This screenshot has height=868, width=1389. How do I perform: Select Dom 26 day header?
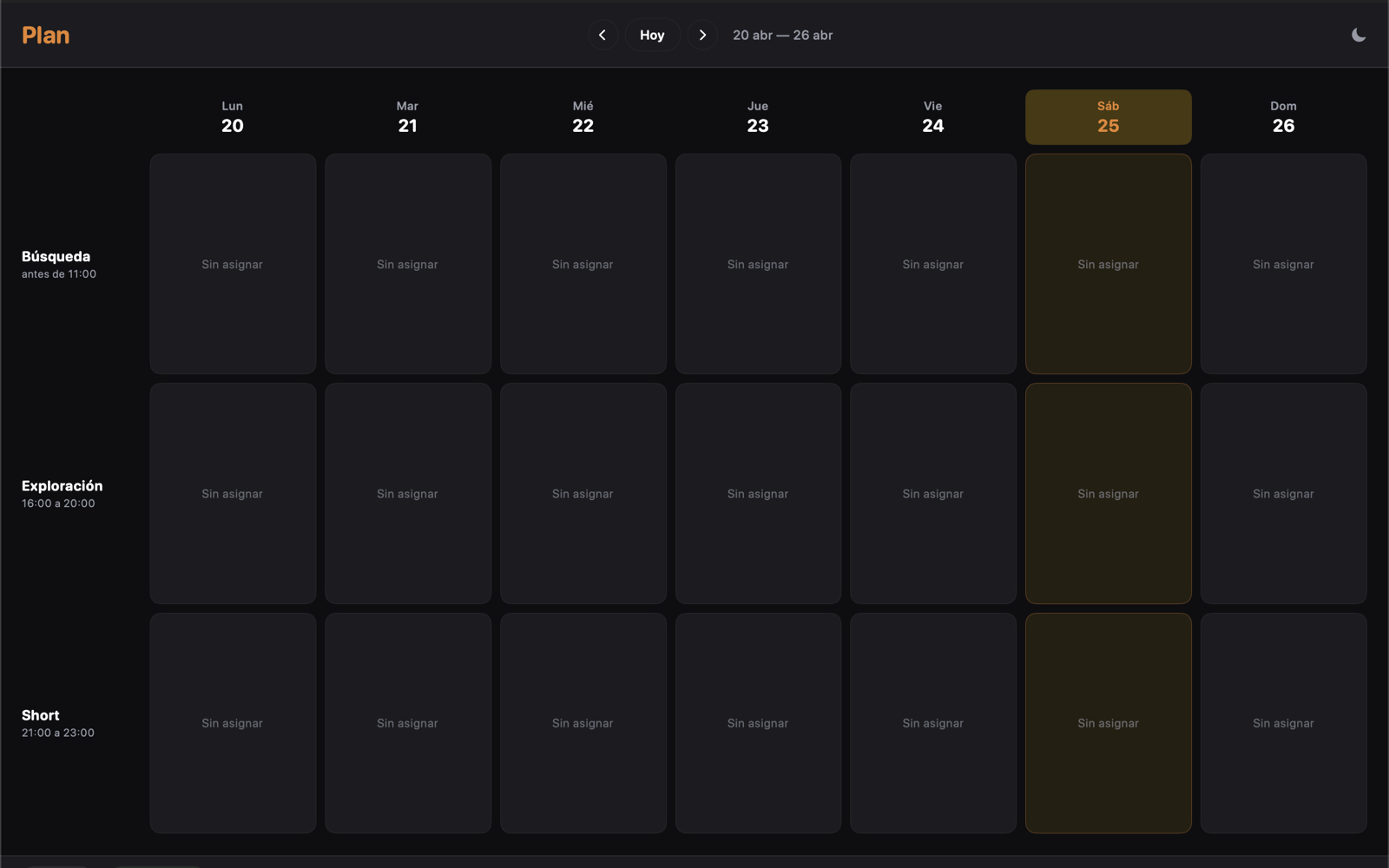1283,117
